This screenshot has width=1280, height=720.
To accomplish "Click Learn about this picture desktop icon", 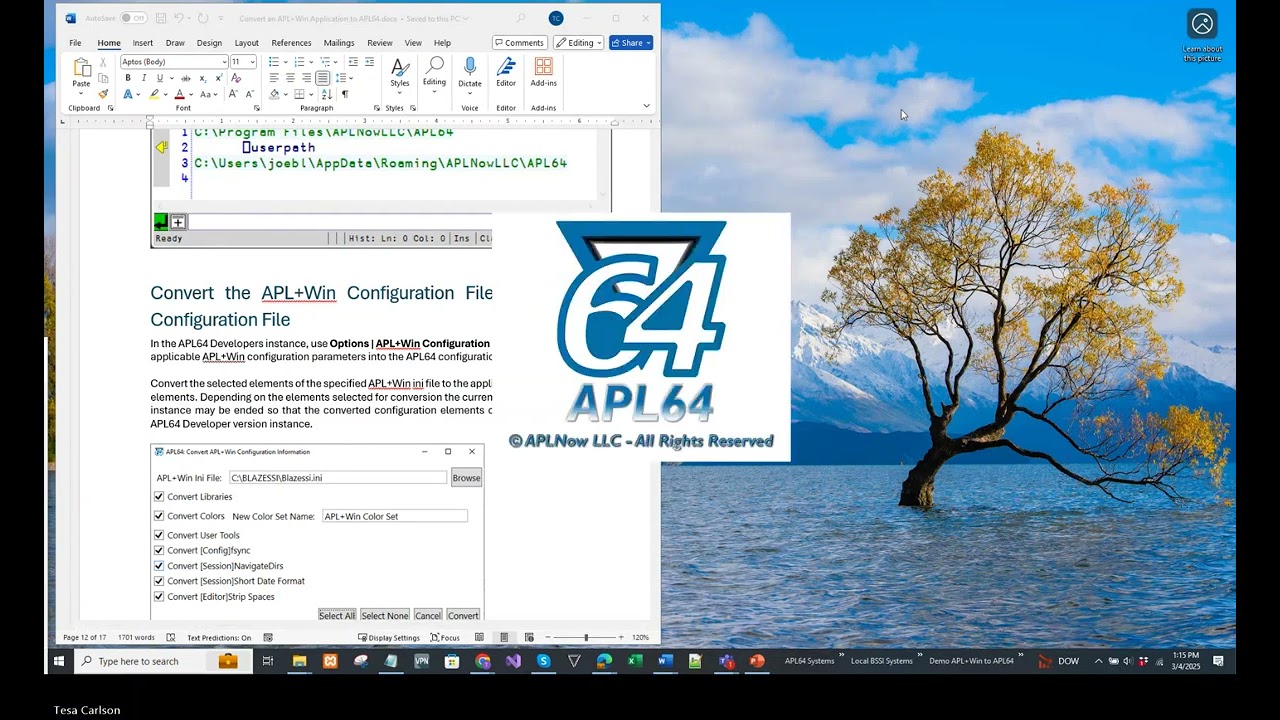I will point(1202,37).
